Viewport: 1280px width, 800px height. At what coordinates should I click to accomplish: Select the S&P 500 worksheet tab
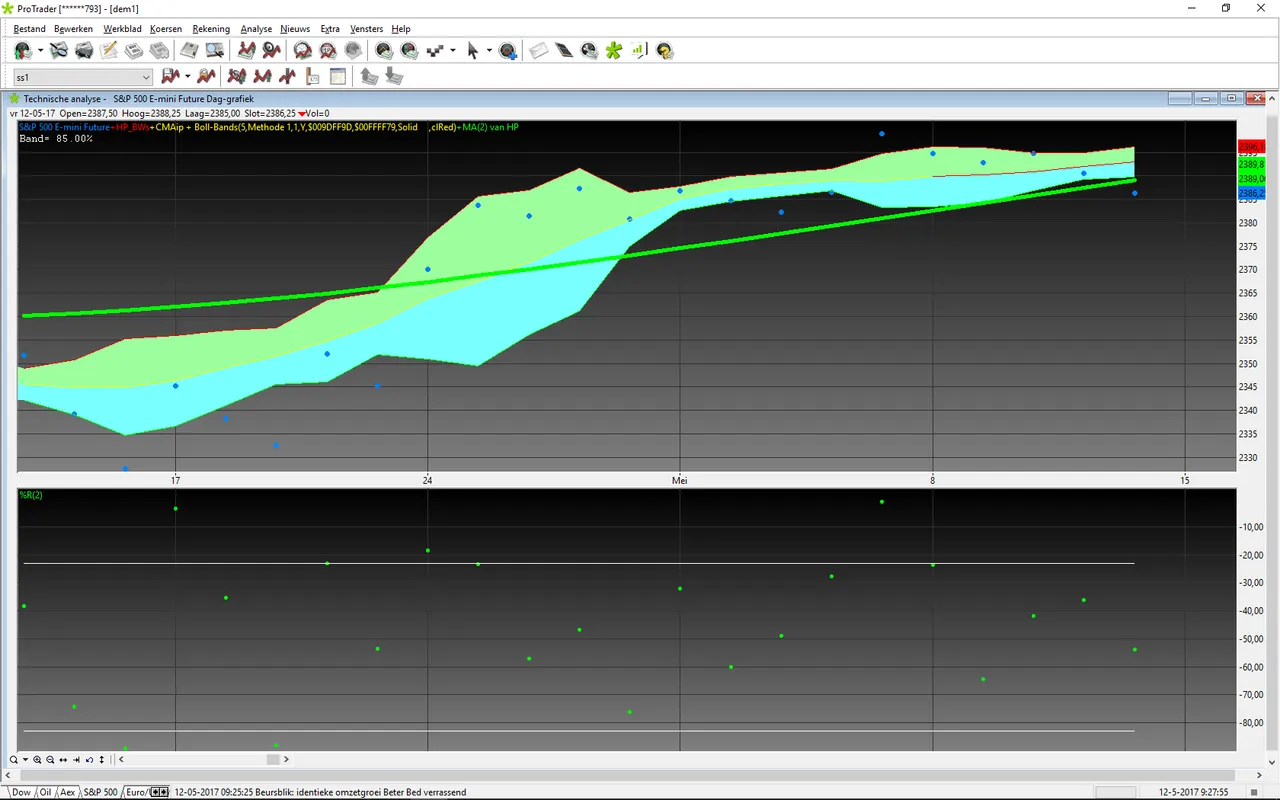pos(100,792)
